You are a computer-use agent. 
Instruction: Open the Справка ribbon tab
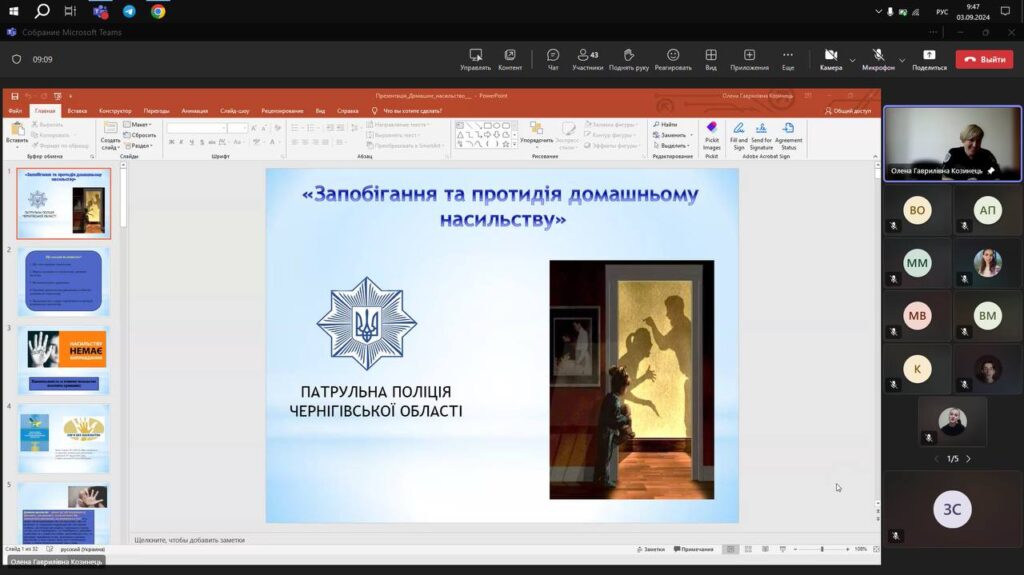pyautogui.click(x=347, y=111)
